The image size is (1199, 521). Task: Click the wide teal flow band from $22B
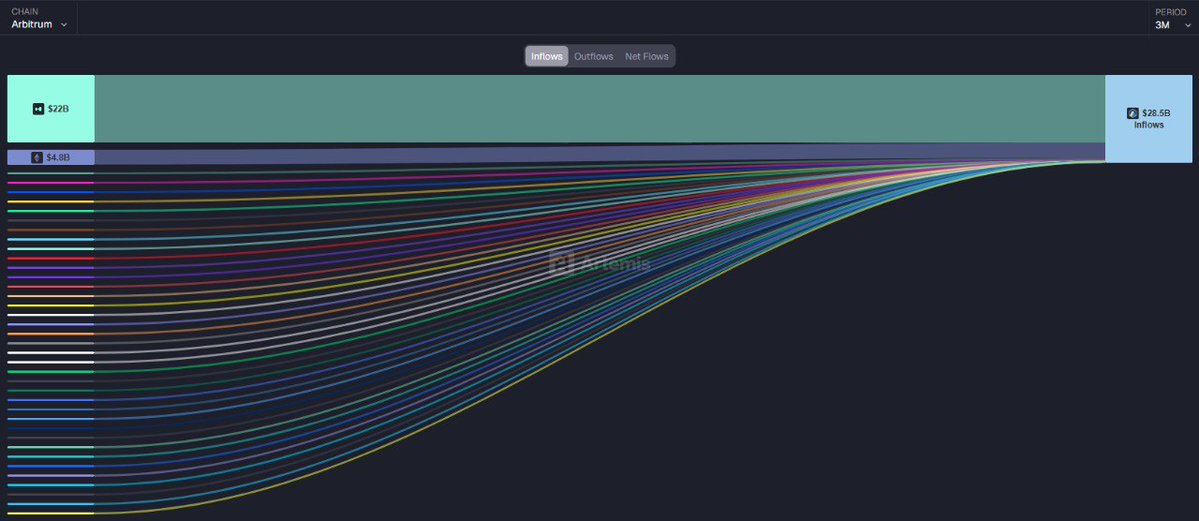600,108
